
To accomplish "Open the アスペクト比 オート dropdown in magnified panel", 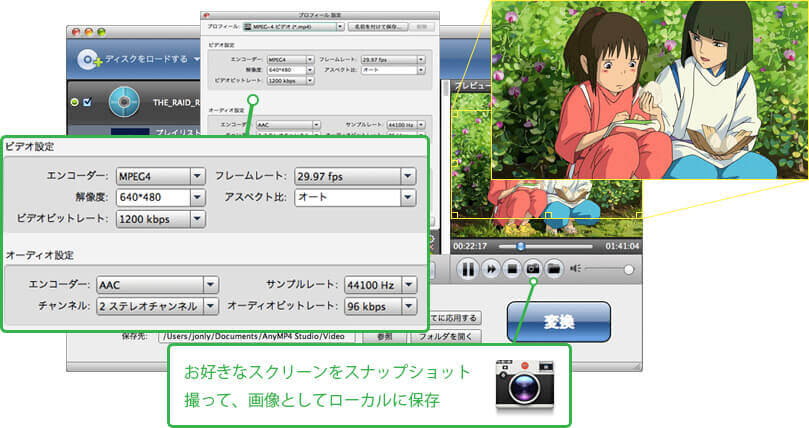I will [x=355, y=197].
